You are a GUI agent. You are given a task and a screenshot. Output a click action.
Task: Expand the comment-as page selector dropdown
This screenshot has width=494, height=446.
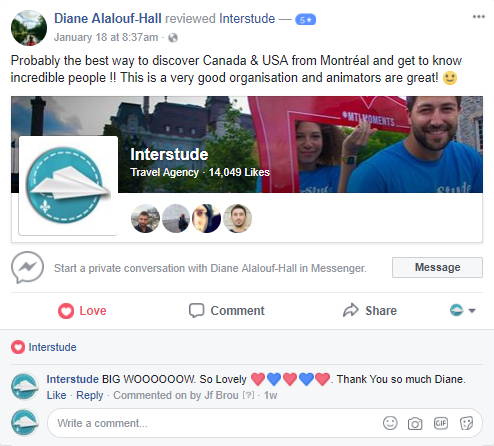[x=463, y=310]
